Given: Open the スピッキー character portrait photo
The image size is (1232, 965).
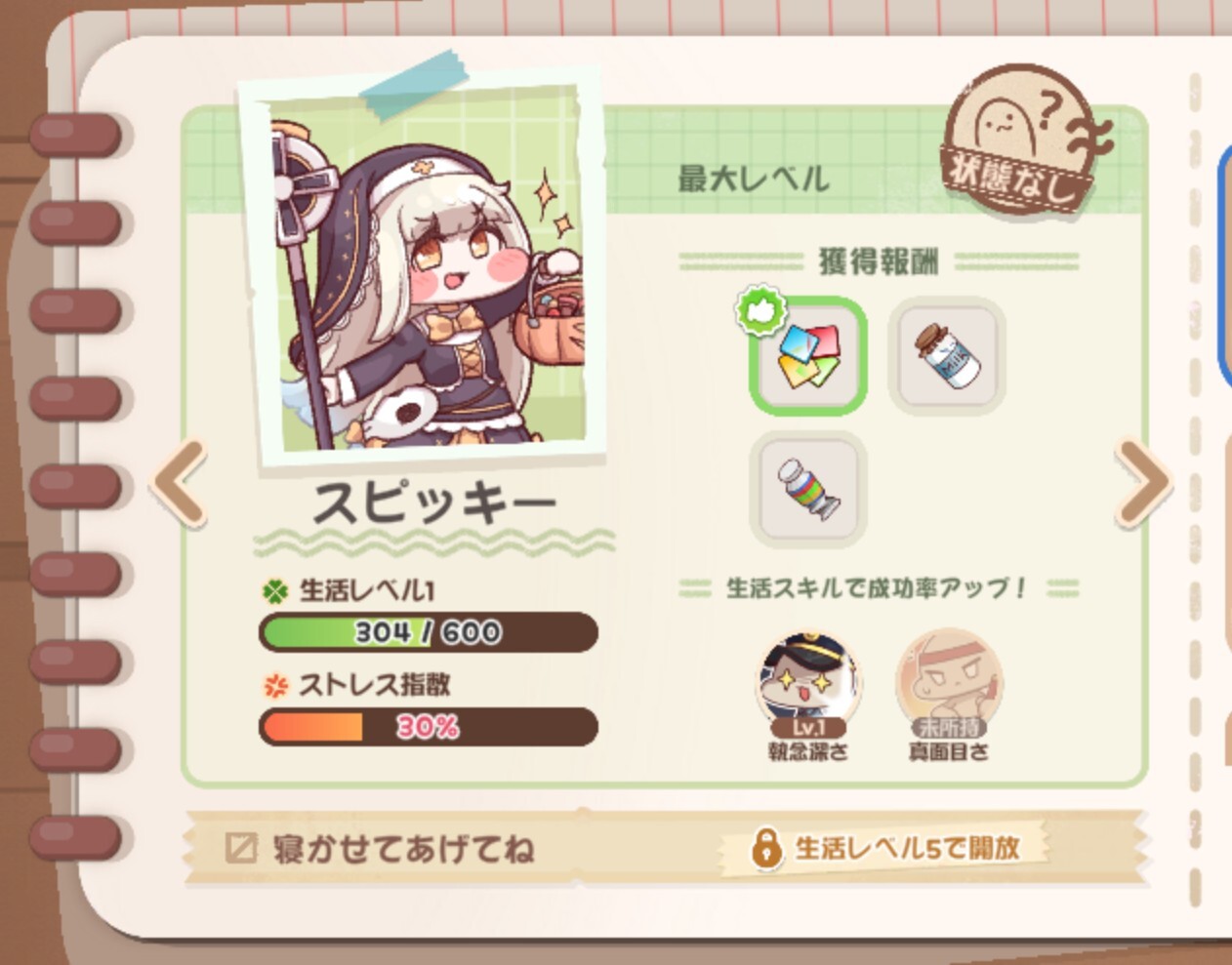Looking at the screenshot, I should pyautogui.click(x=422, y=267).
